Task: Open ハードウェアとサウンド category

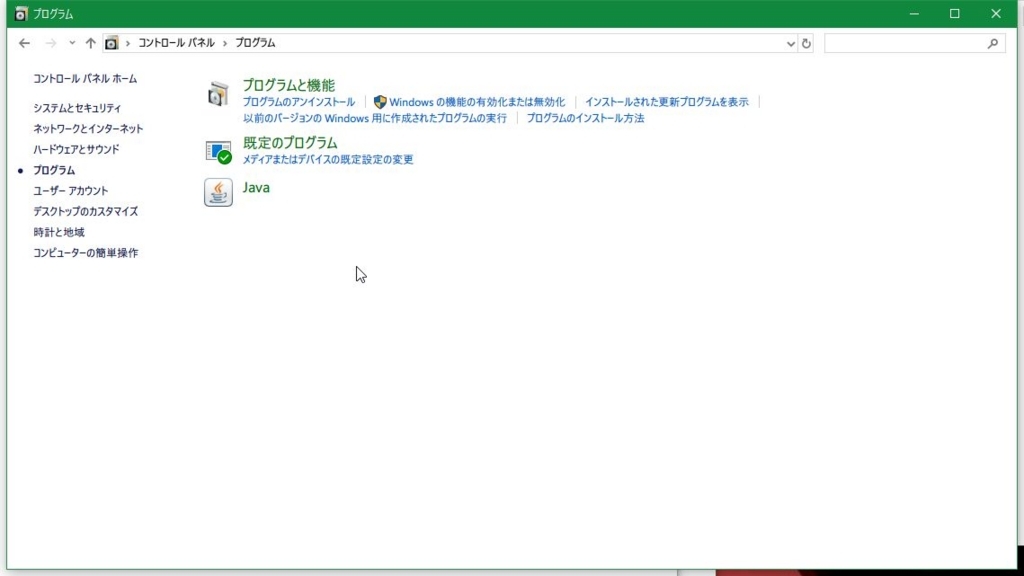Action: point(76,150)
